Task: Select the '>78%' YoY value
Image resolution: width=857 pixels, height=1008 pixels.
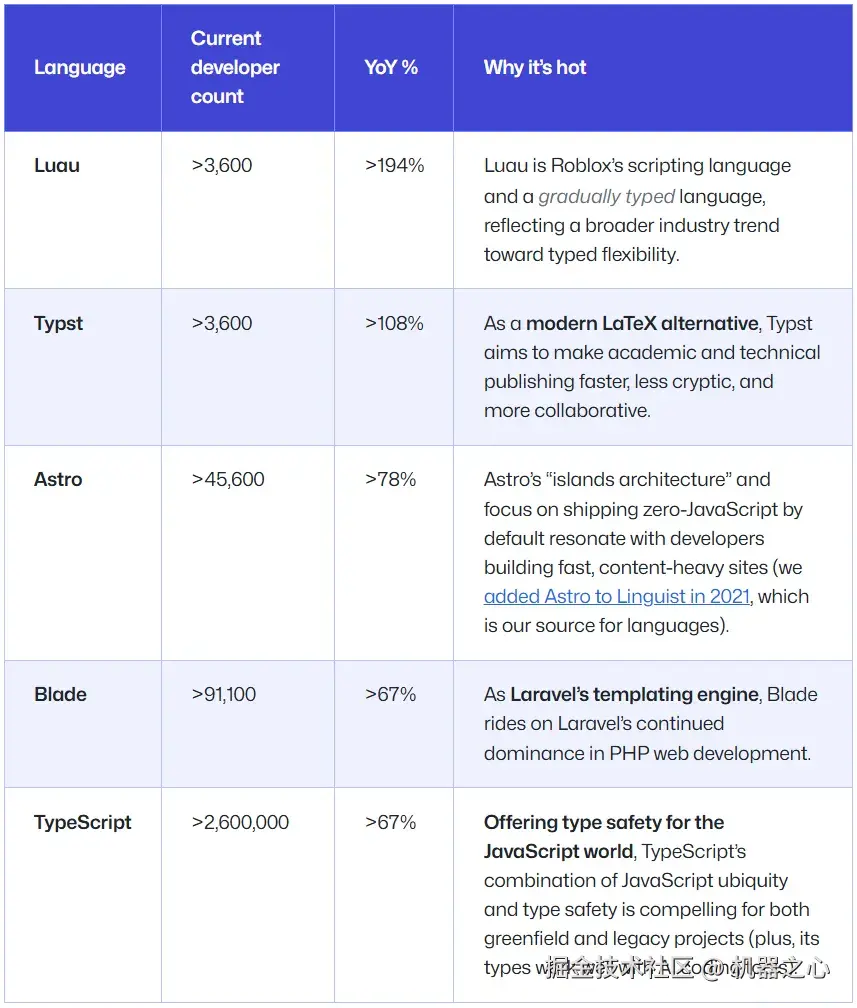Action: [390, 480]
